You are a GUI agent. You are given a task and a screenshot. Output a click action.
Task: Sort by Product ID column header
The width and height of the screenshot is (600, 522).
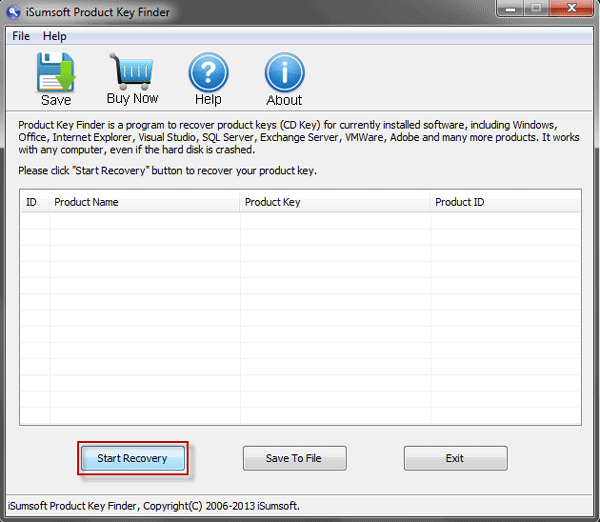click(x=505, y=202)
